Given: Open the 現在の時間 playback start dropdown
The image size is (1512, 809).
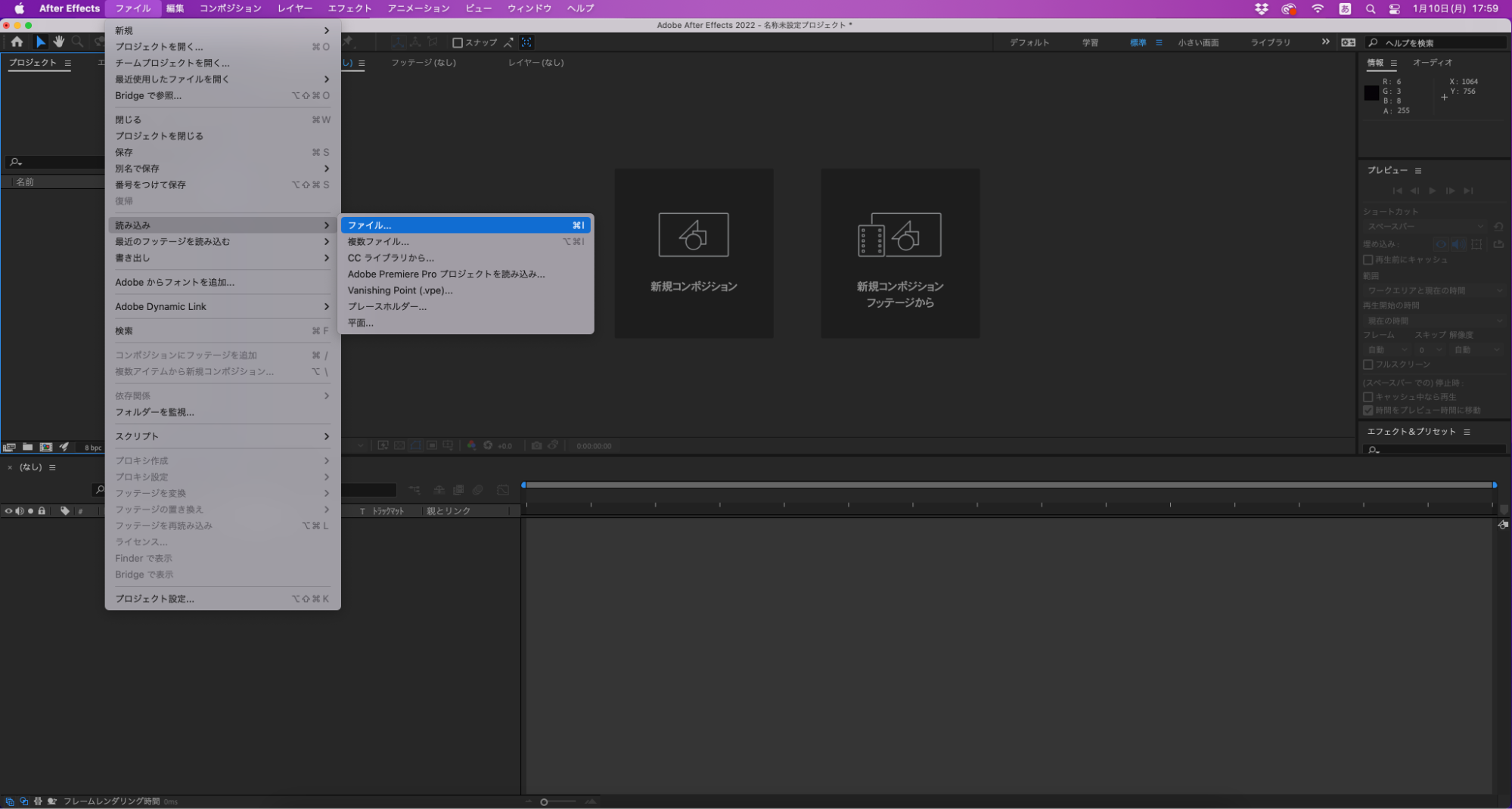Looking at the screenshot, I should click(1434, 321).
